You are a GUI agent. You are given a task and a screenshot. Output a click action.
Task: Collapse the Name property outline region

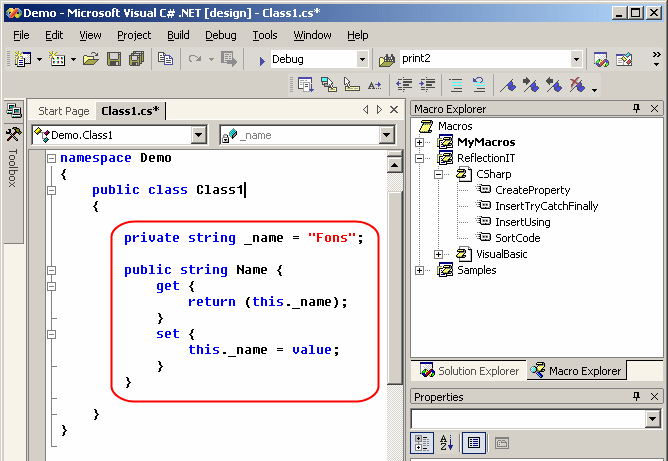[x=52, y=270]
